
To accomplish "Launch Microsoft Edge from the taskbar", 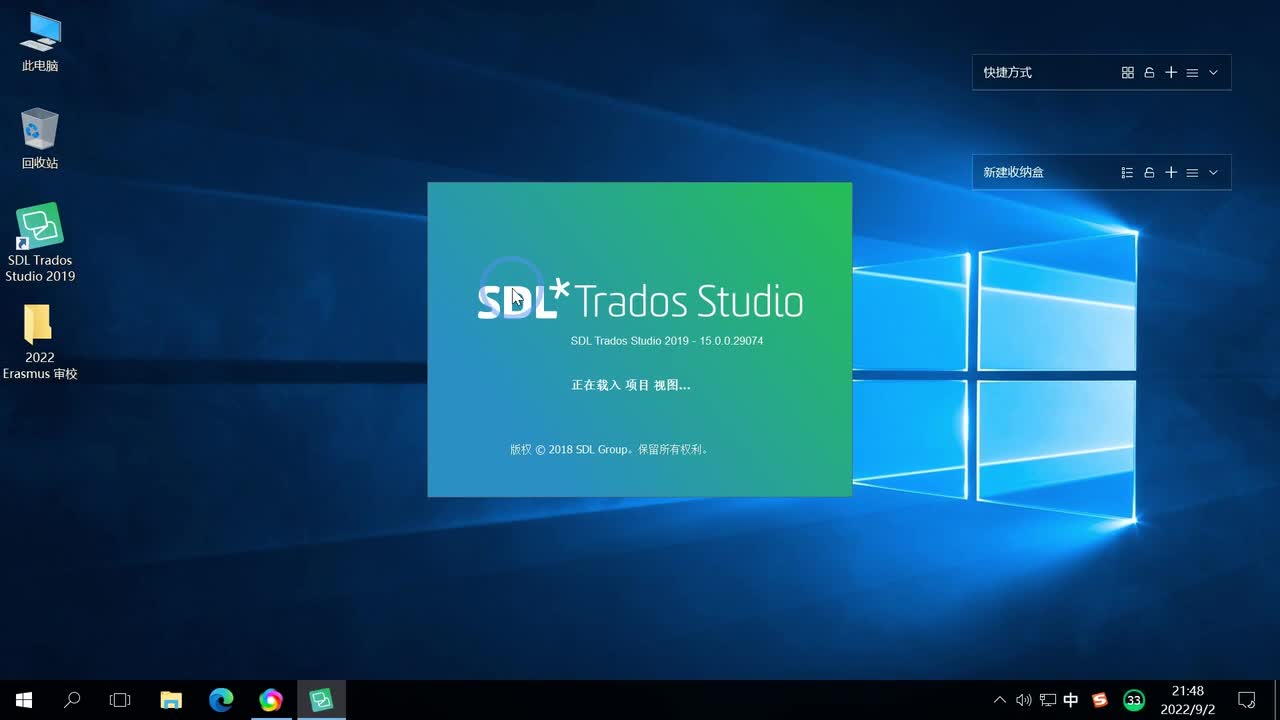I will (x=221, y=700).
